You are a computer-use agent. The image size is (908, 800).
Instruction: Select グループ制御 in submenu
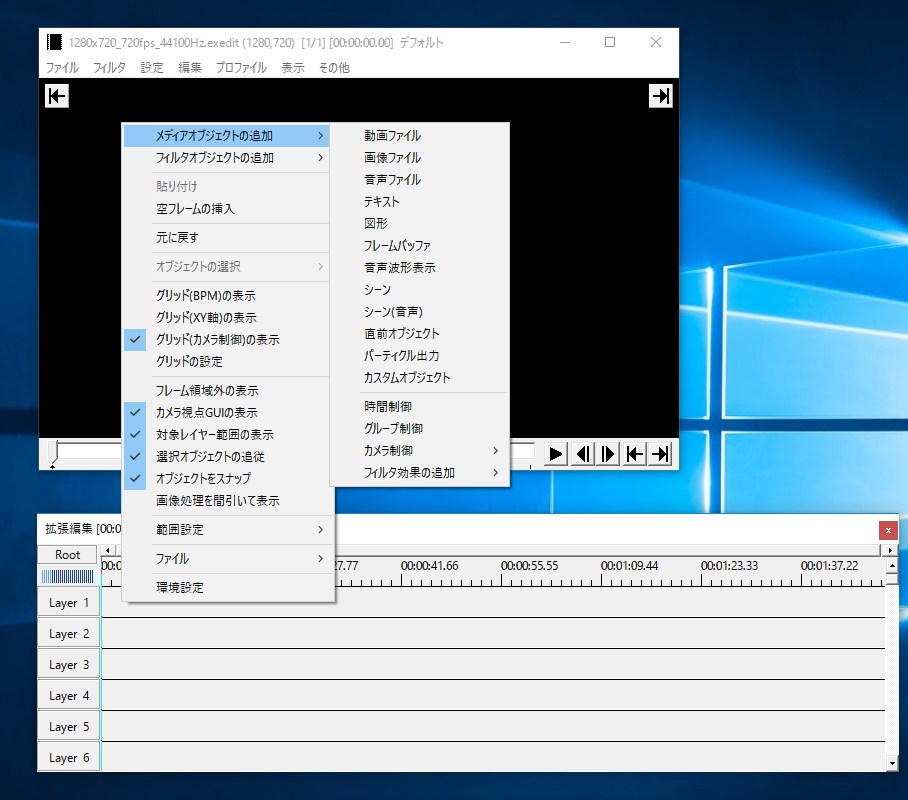pos(420,429)
